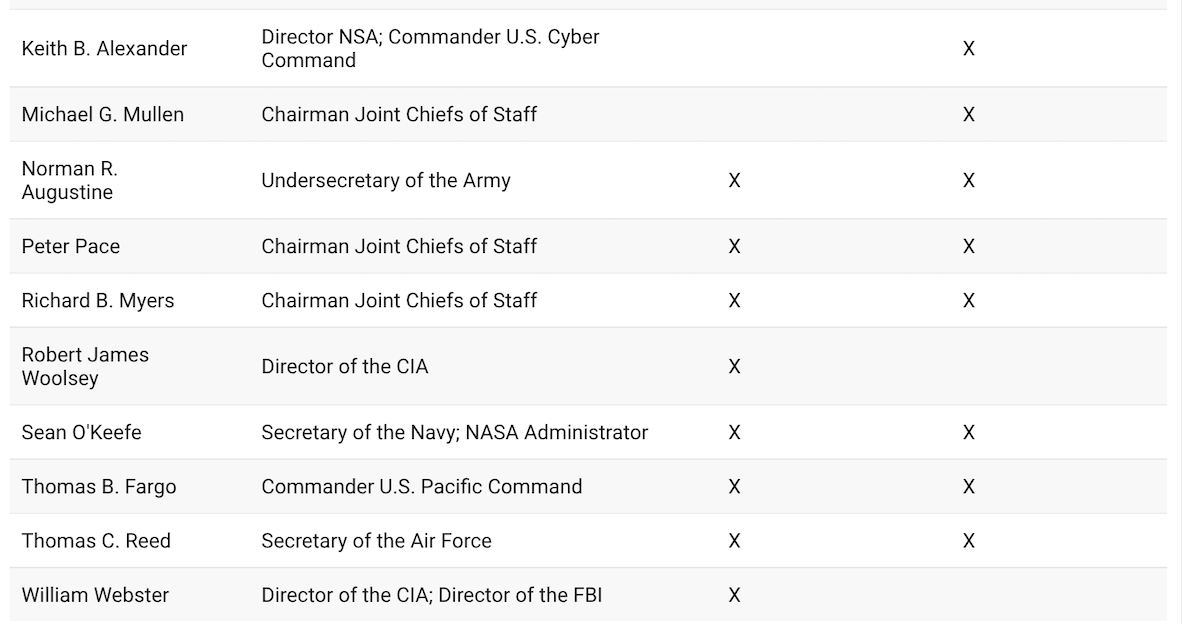The width and height of the screenshot is (1182, 624).
Task: Click Secretary of the Navy; NASA Administrator text
Action: (x=455, y=433)
